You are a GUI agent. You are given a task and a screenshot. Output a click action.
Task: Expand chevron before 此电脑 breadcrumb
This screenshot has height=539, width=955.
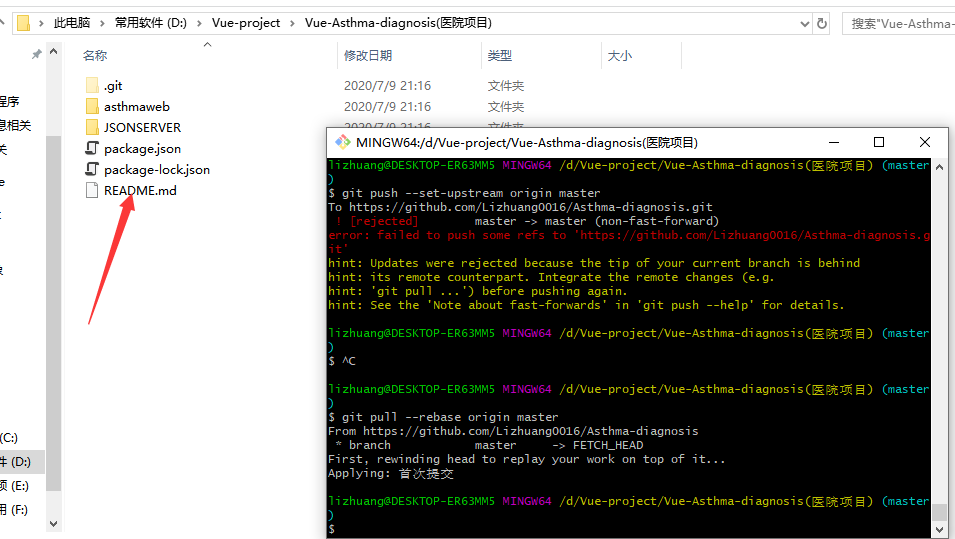[x=41, y=23]
